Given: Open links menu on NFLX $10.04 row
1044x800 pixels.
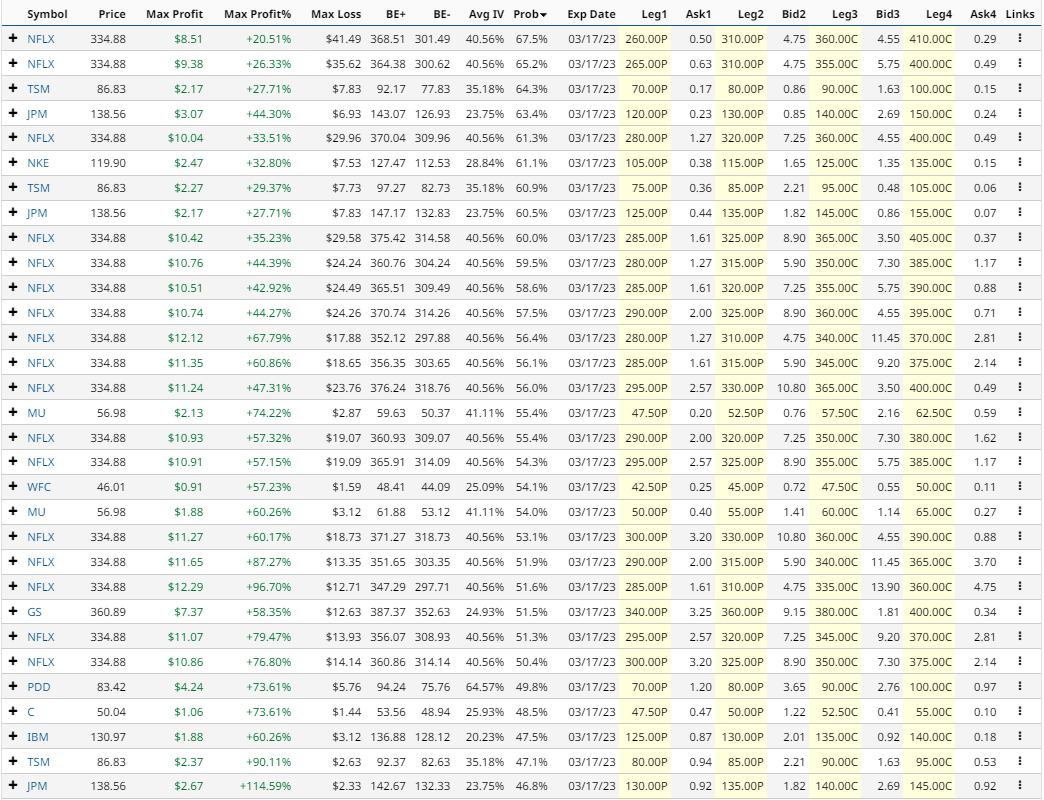Looking at the screenshot, I should 1019,138.
